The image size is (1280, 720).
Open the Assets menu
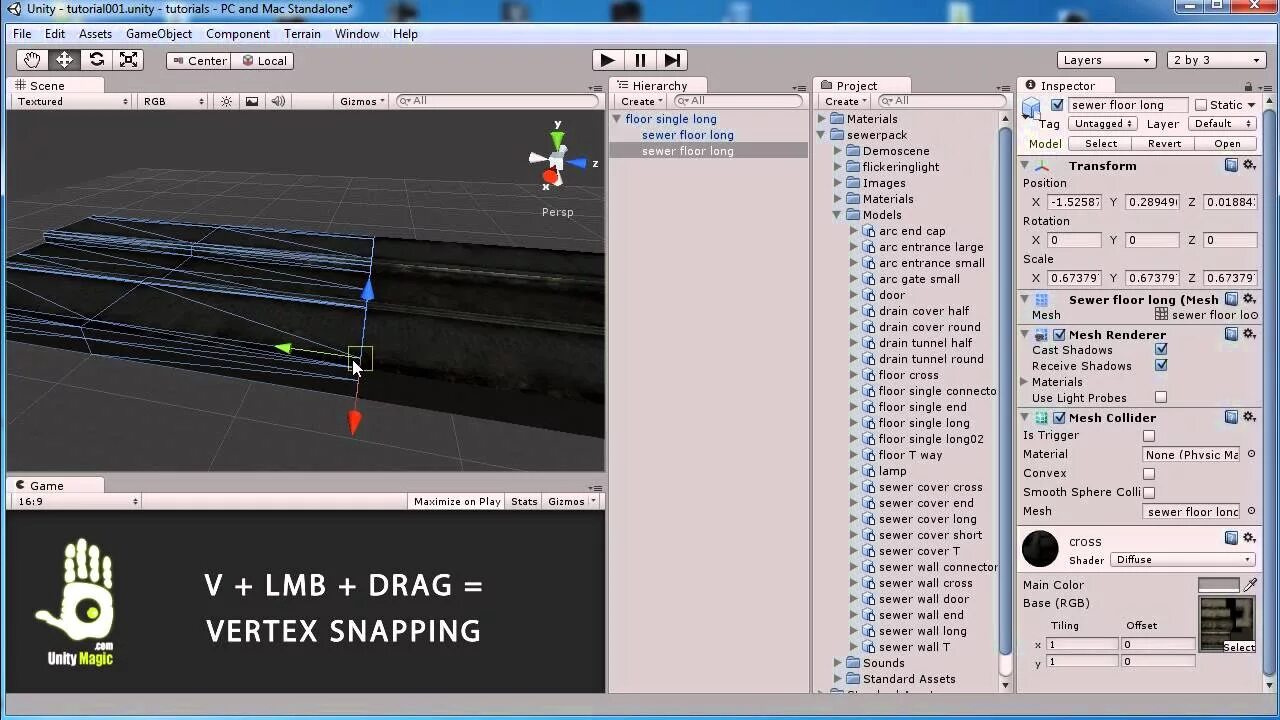(x=95, y=34)
